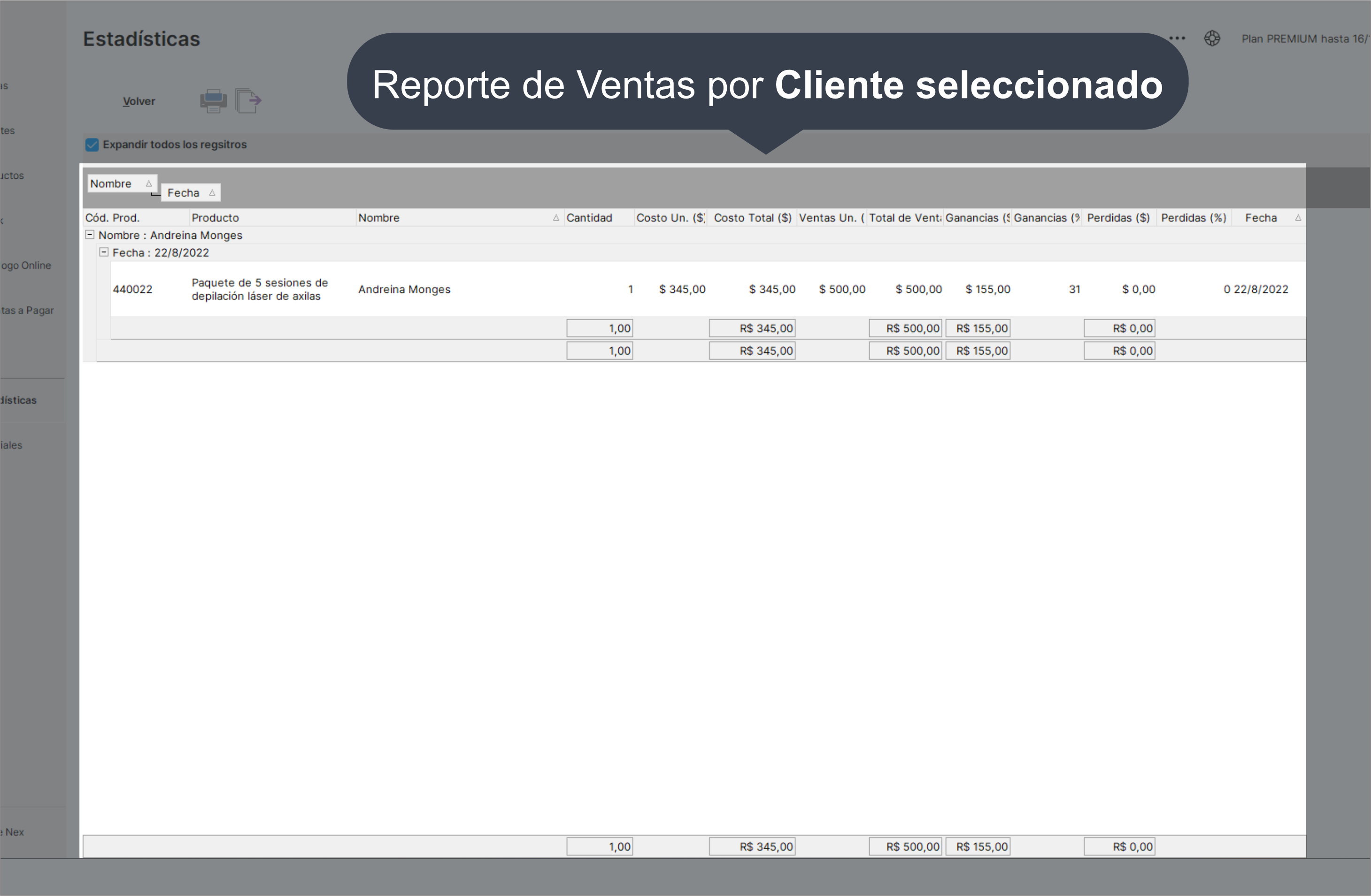1371x896 pixels.
Task: Click the Volver button
Action: (x=139, y=101)
